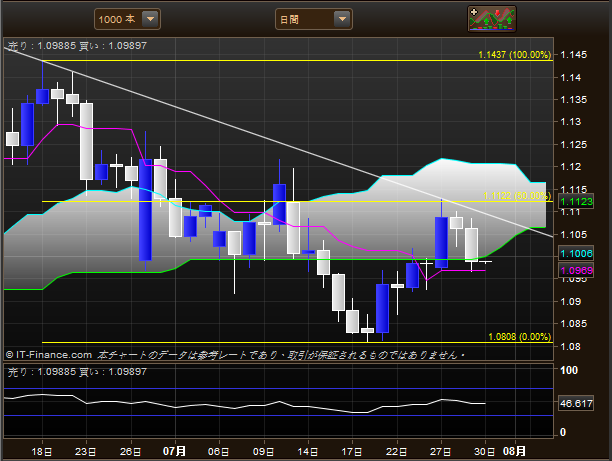The image size is (612, 461).
Task: Click the 1.08 price axis label
Action: click(x=571, y=347)
